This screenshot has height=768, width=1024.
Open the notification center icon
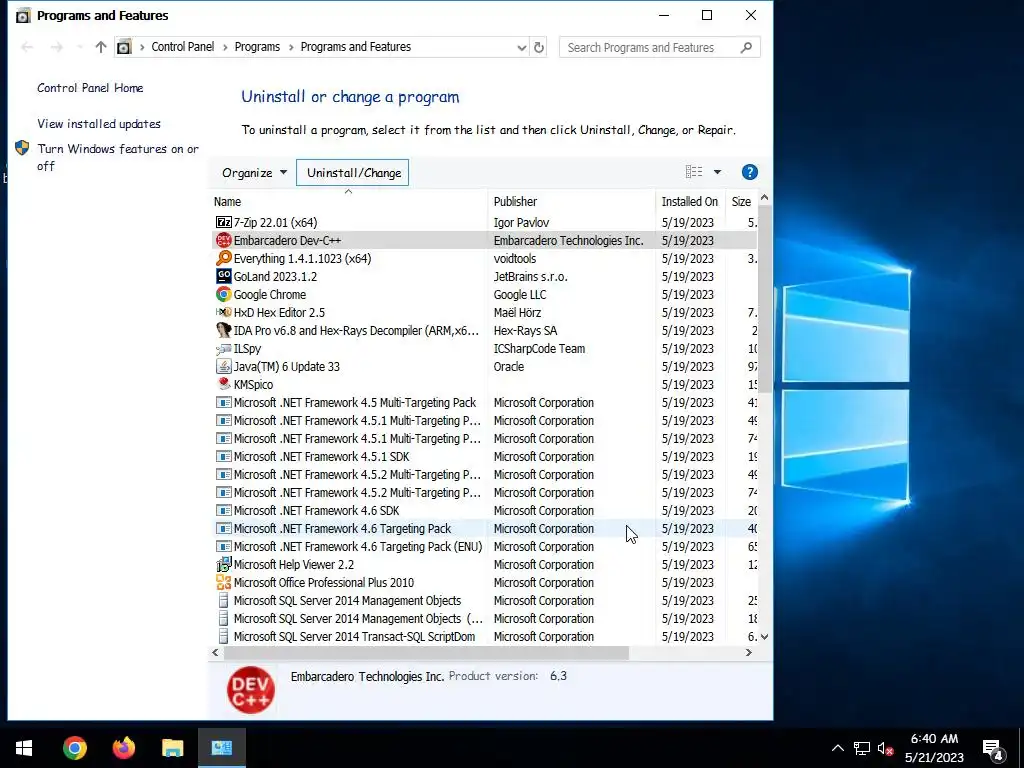tap(993, 748)
